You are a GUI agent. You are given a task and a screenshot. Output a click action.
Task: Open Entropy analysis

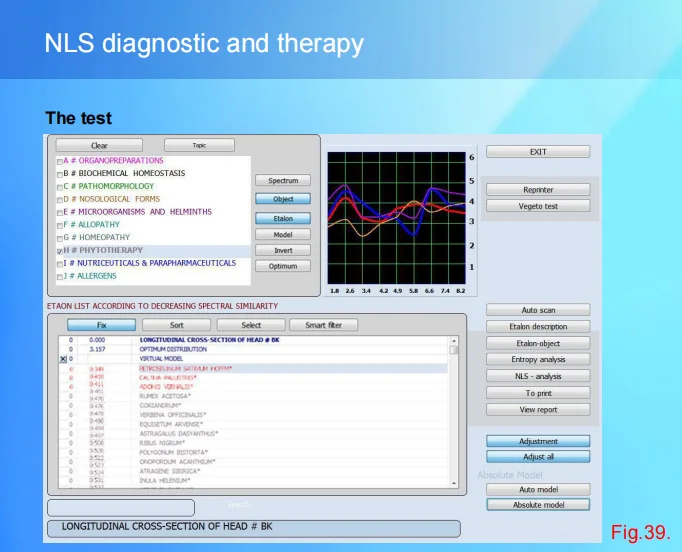click(538, 359)
